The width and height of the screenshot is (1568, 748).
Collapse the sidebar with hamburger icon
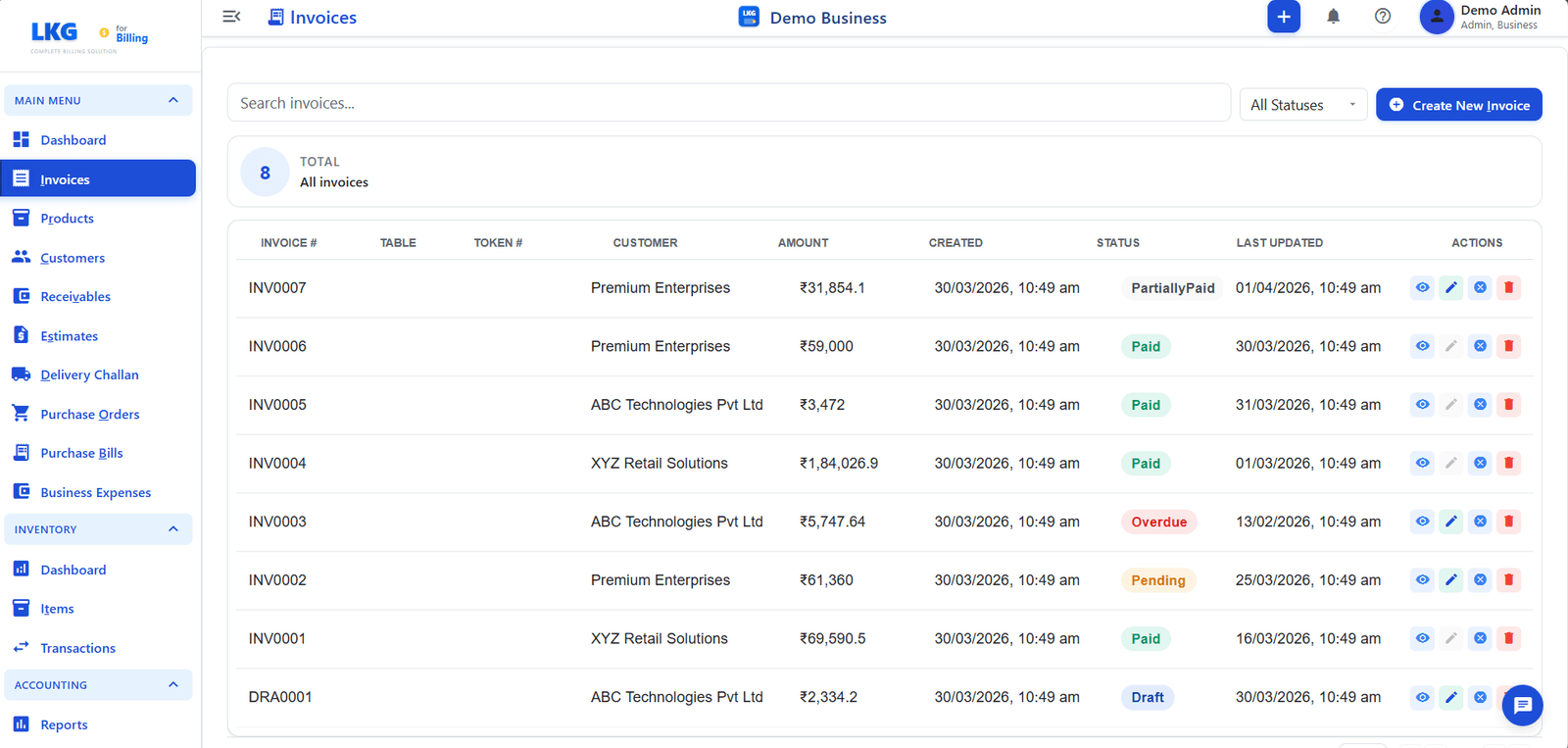[231, 17]
